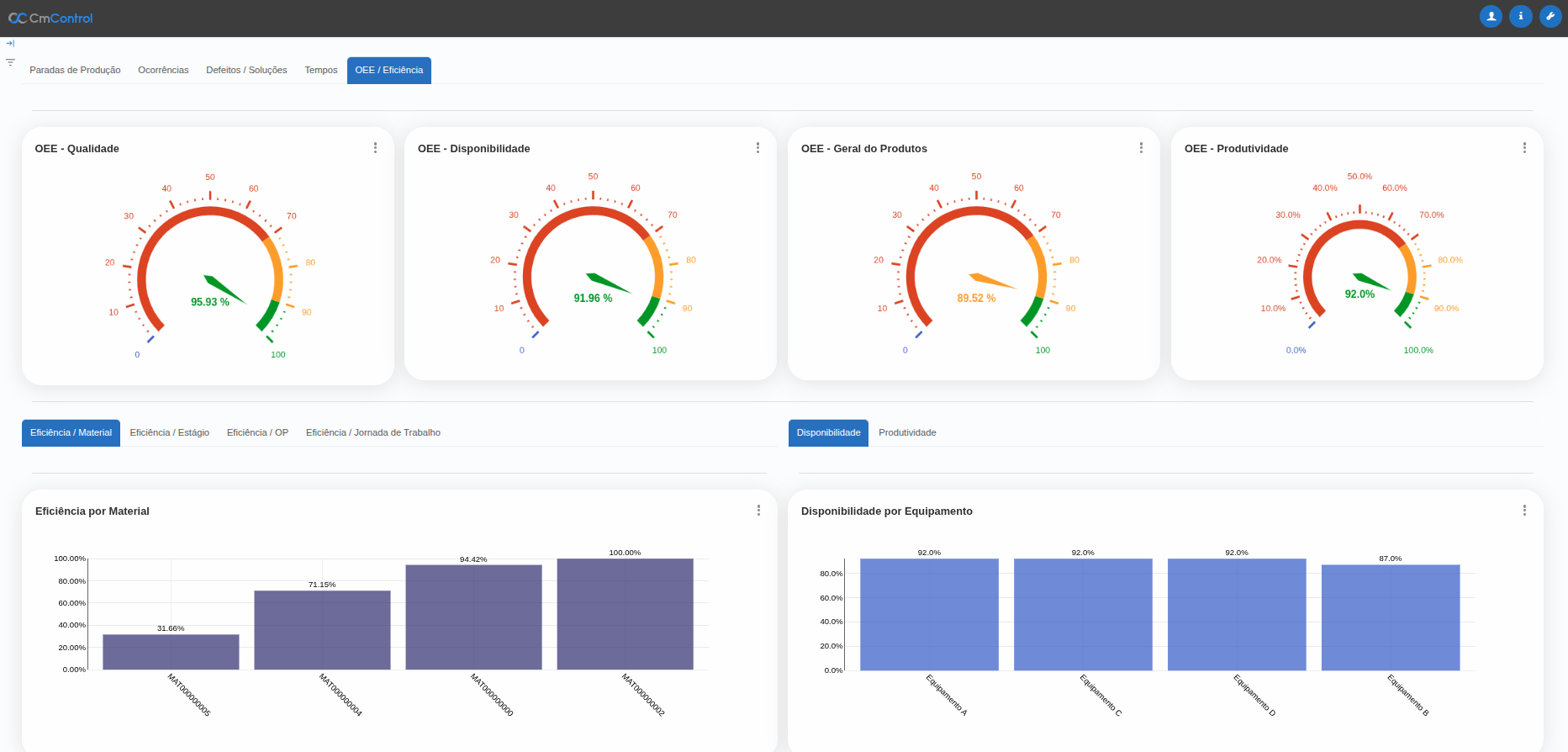Open Eficiência por Material options menu

(x=758, y=511)
